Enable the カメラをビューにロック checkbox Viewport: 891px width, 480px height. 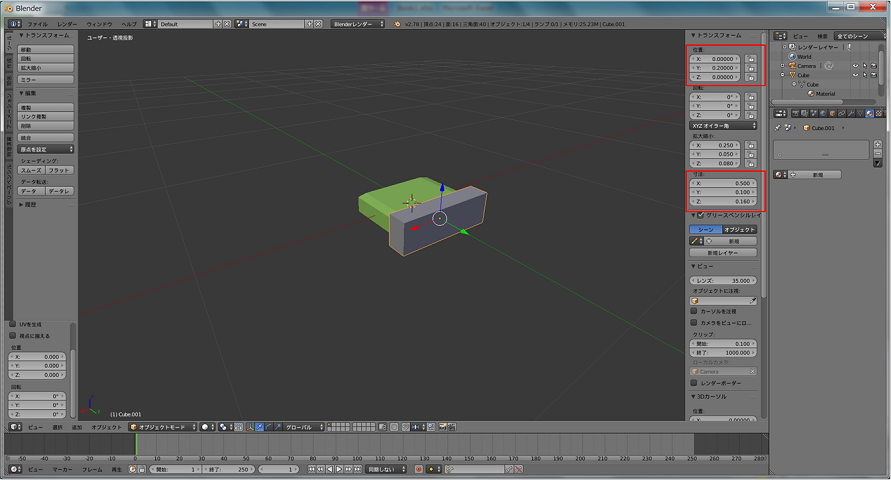point(695,323)
